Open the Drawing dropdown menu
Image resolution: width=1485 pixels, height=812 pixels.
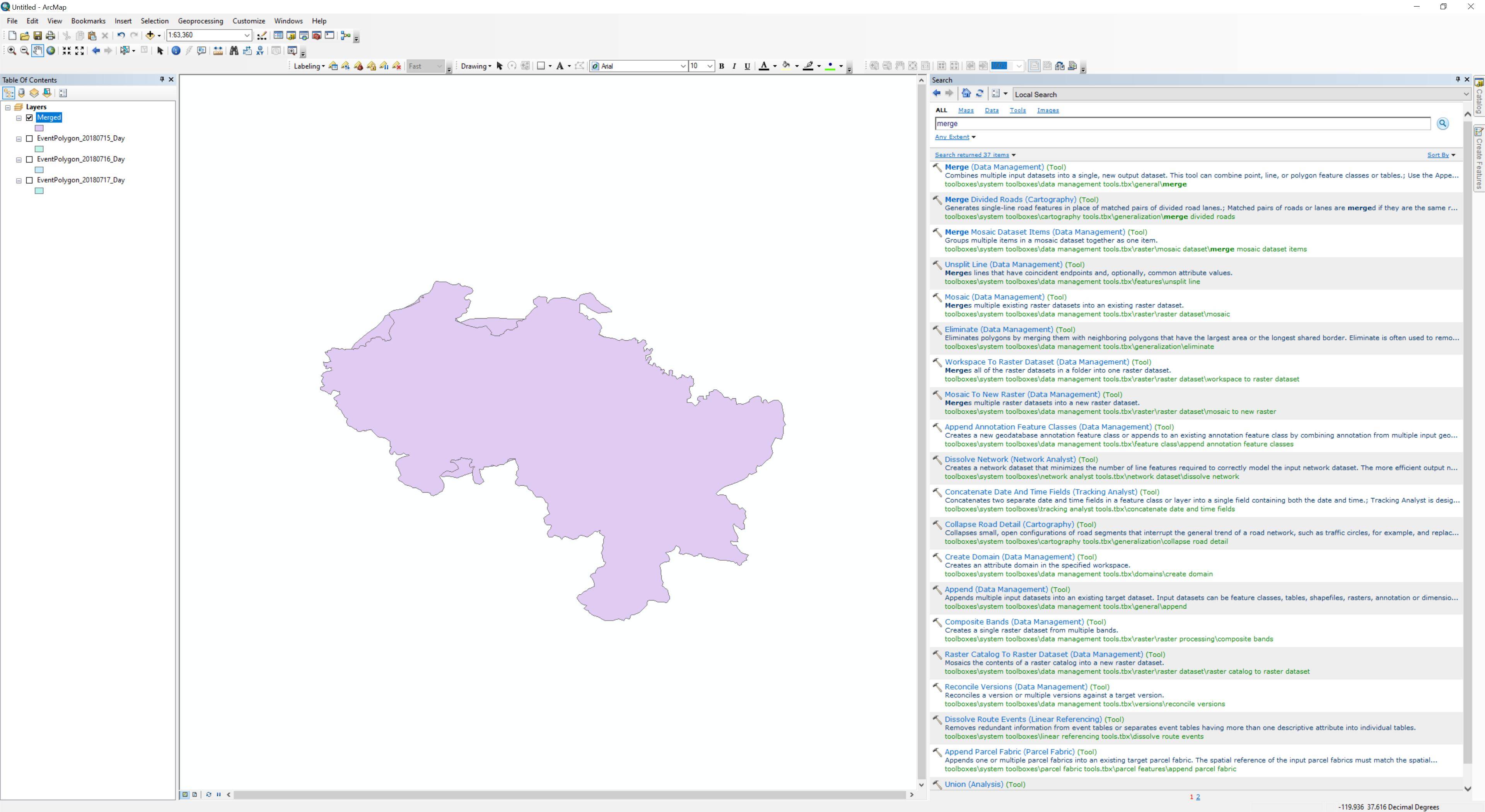(x=476, y=66)
